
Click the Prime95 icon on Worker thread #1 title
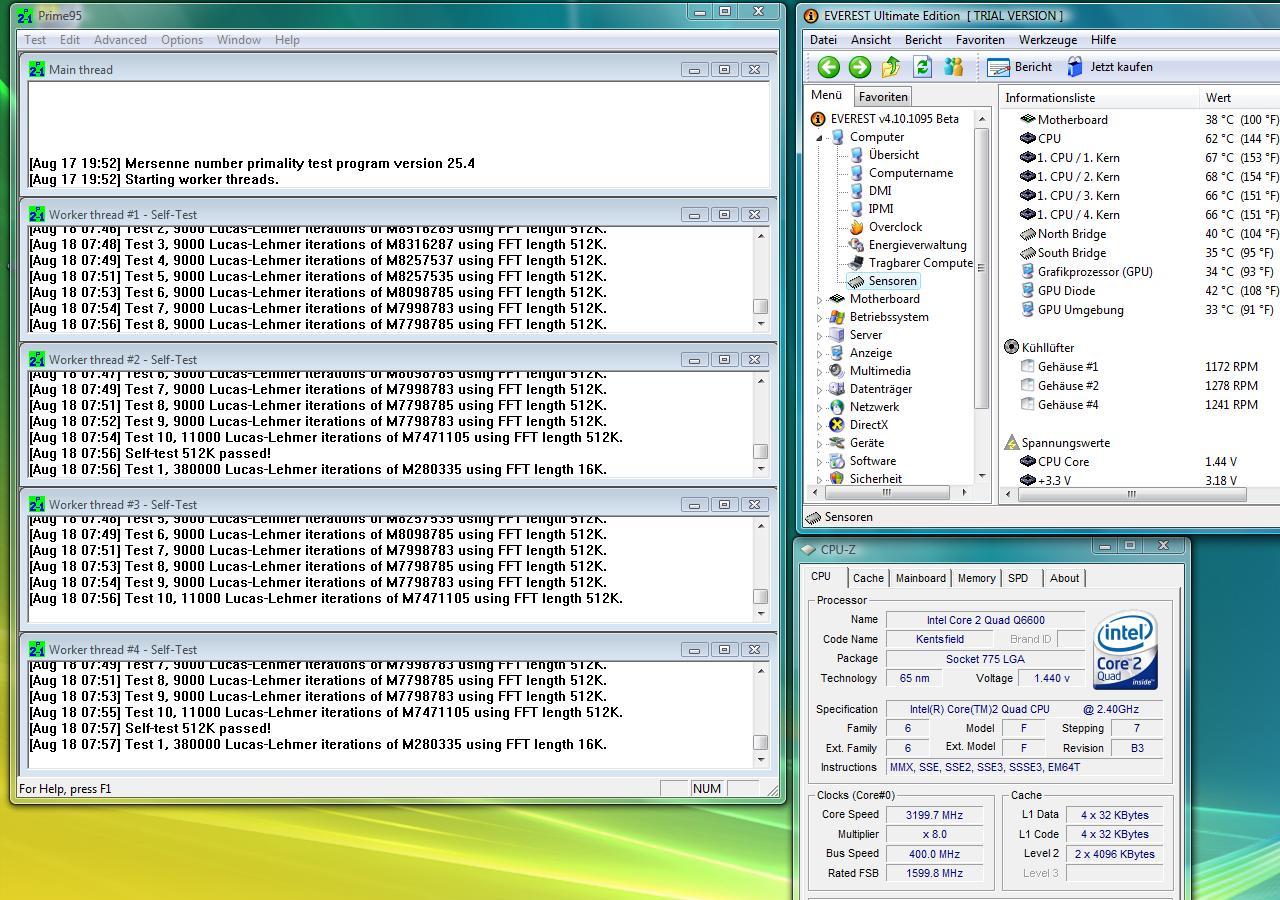tap(37, 214)
